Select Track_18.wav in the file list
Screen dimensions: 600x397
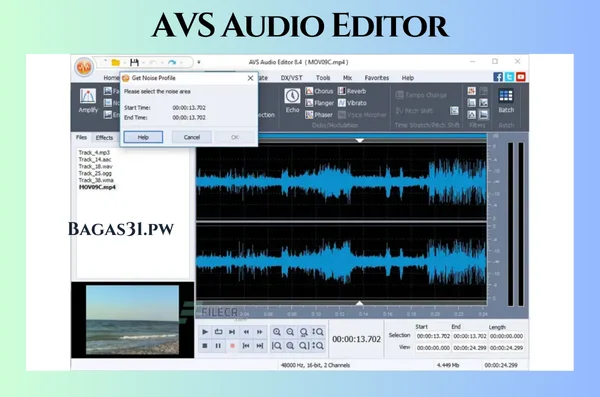[x=95, y=166]
